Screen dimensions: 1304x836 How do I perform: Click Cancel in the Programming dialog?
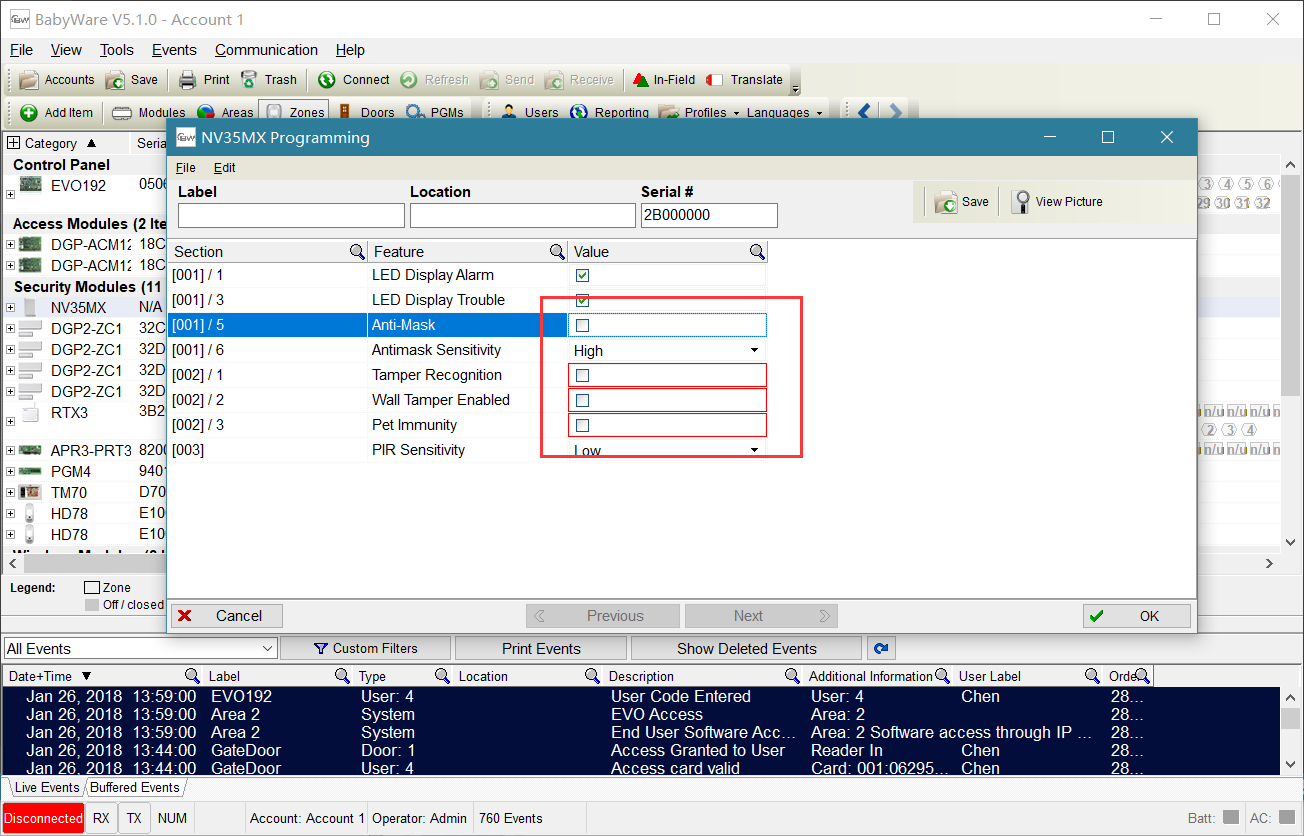point(227,616)
